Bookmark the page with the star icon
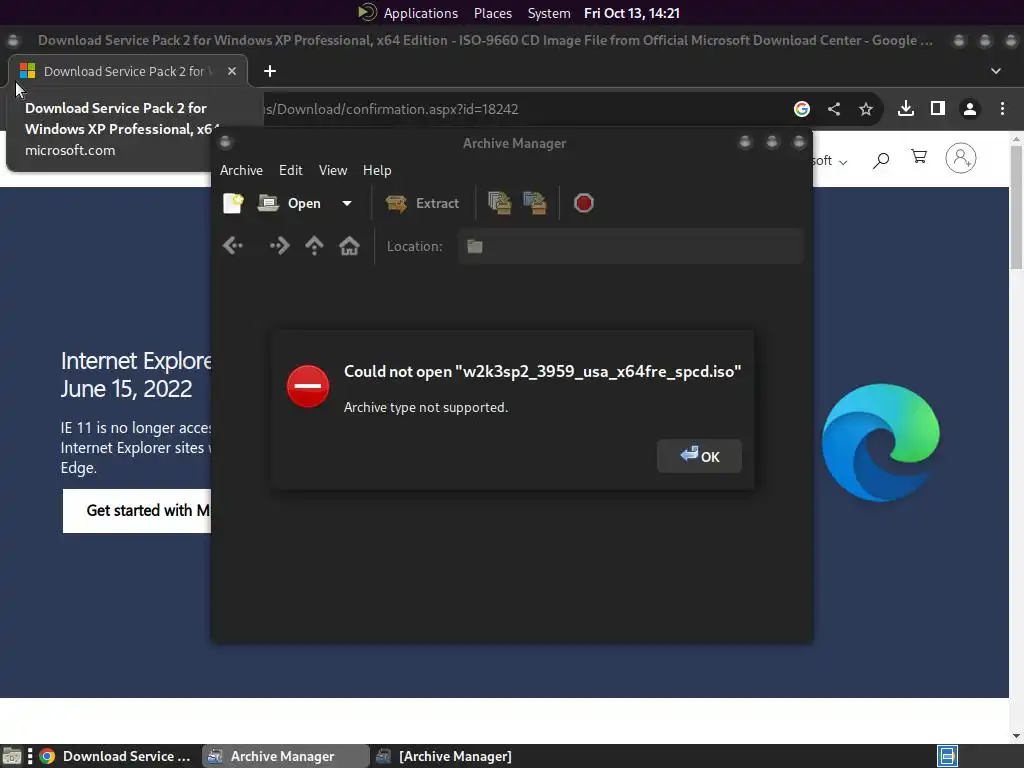This screenshot has width=1024, height=768. [865, 109]
